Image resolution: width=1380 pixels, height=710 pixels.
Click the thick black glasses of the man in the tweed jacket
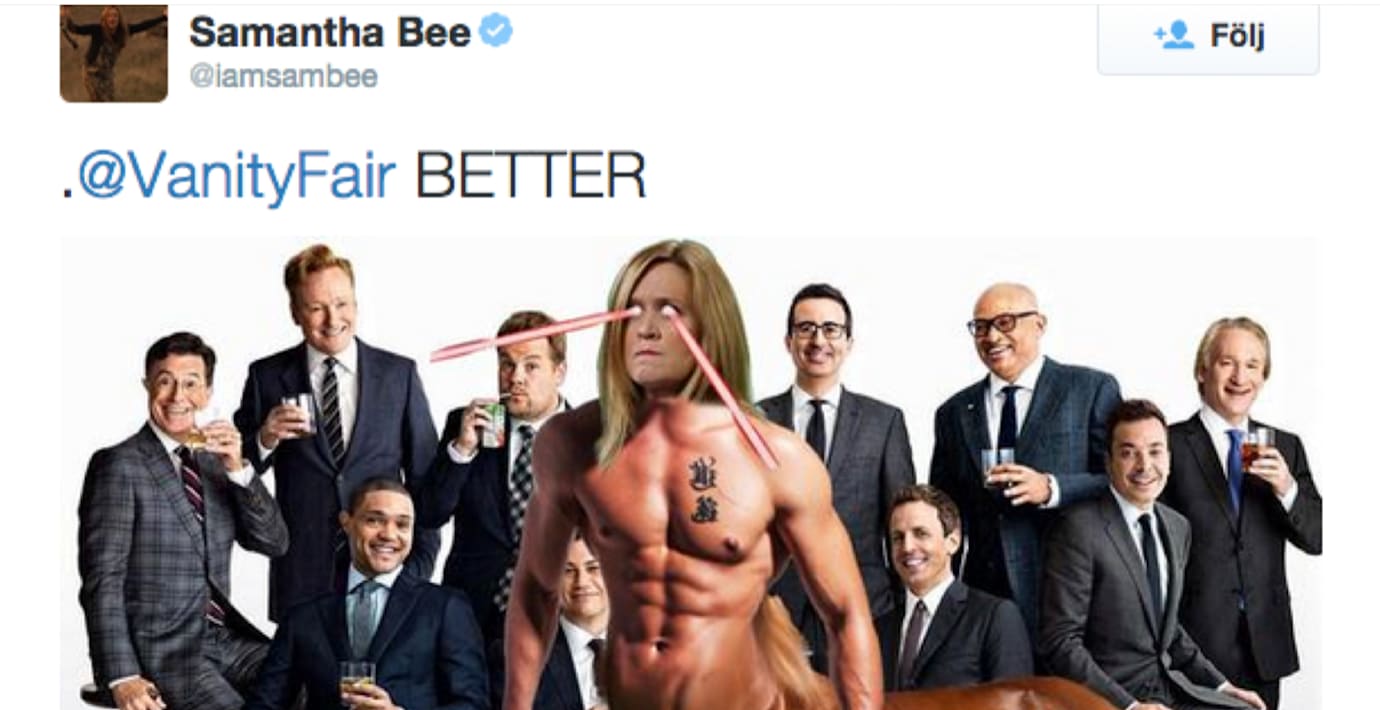1002,324
